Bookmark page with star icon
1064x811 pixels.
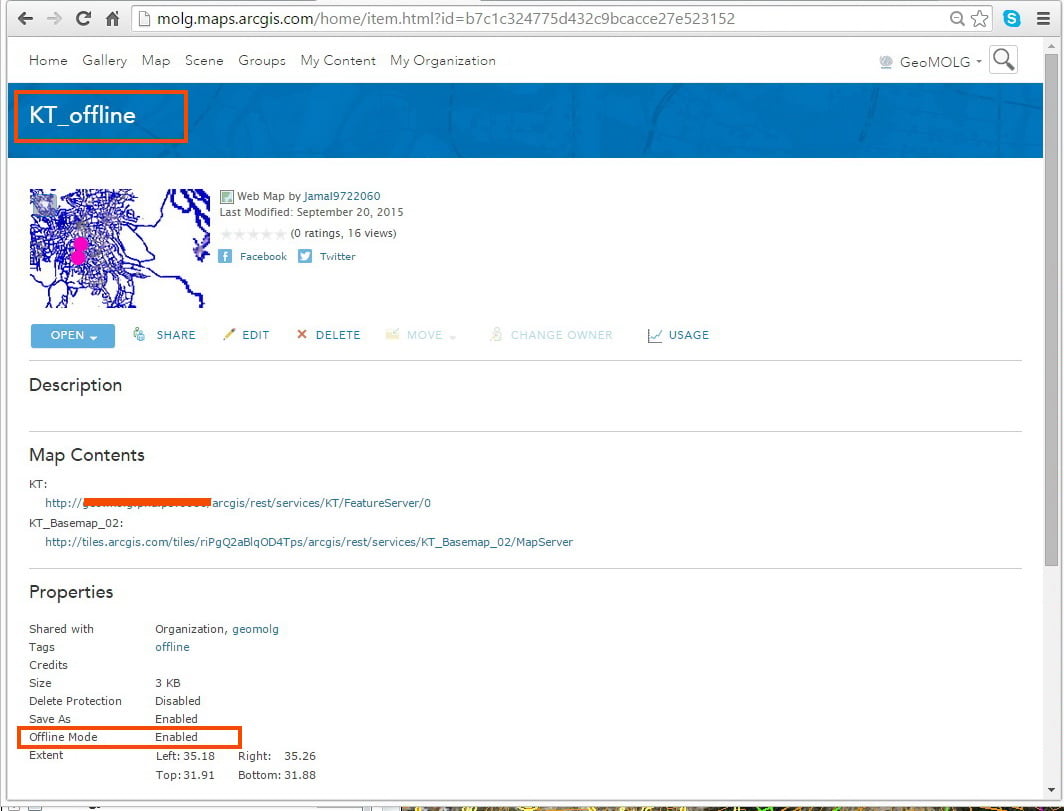(979, 18)
